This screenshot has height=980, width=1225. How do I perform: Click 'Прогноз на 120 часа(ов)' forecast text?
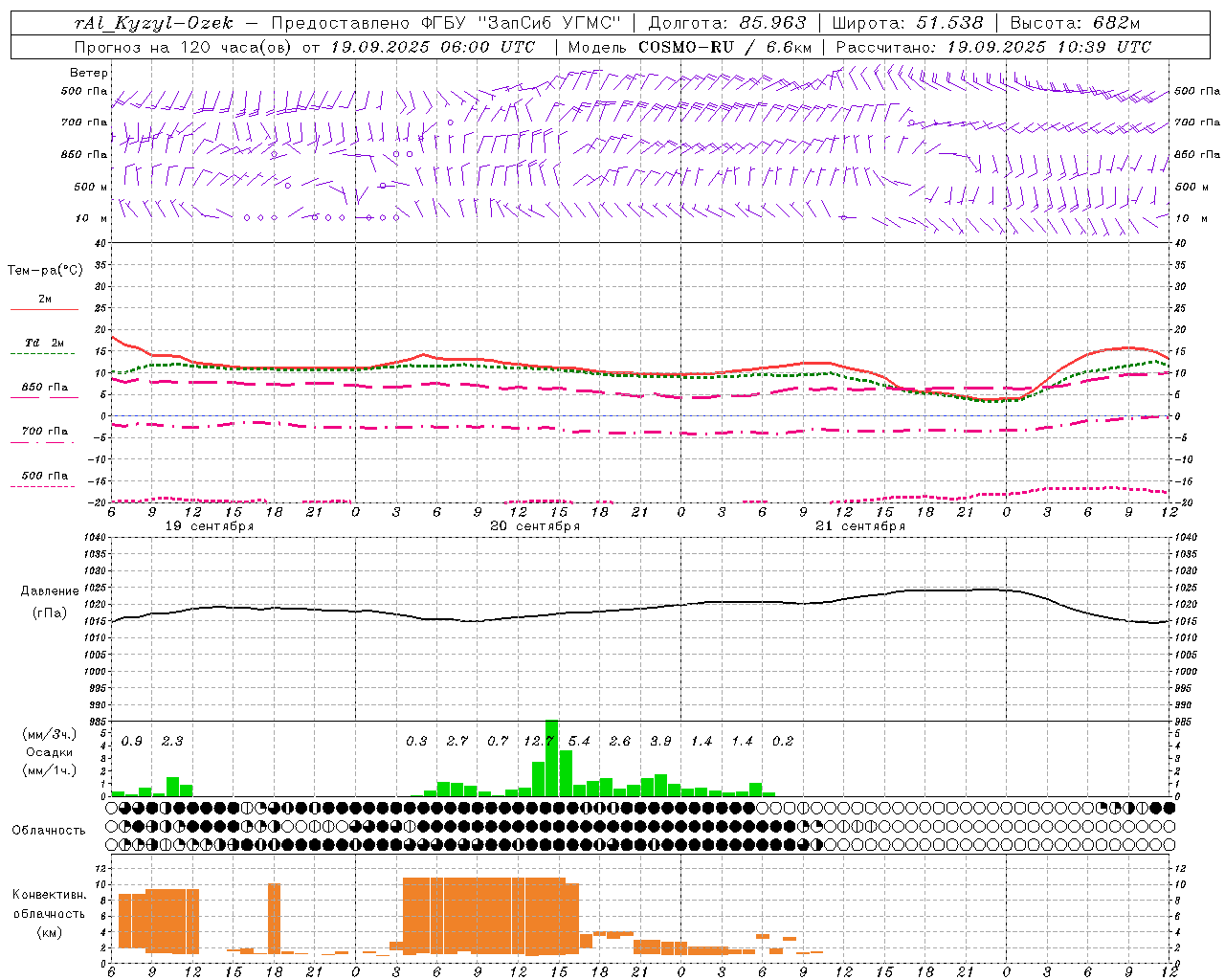coord(184,47)
